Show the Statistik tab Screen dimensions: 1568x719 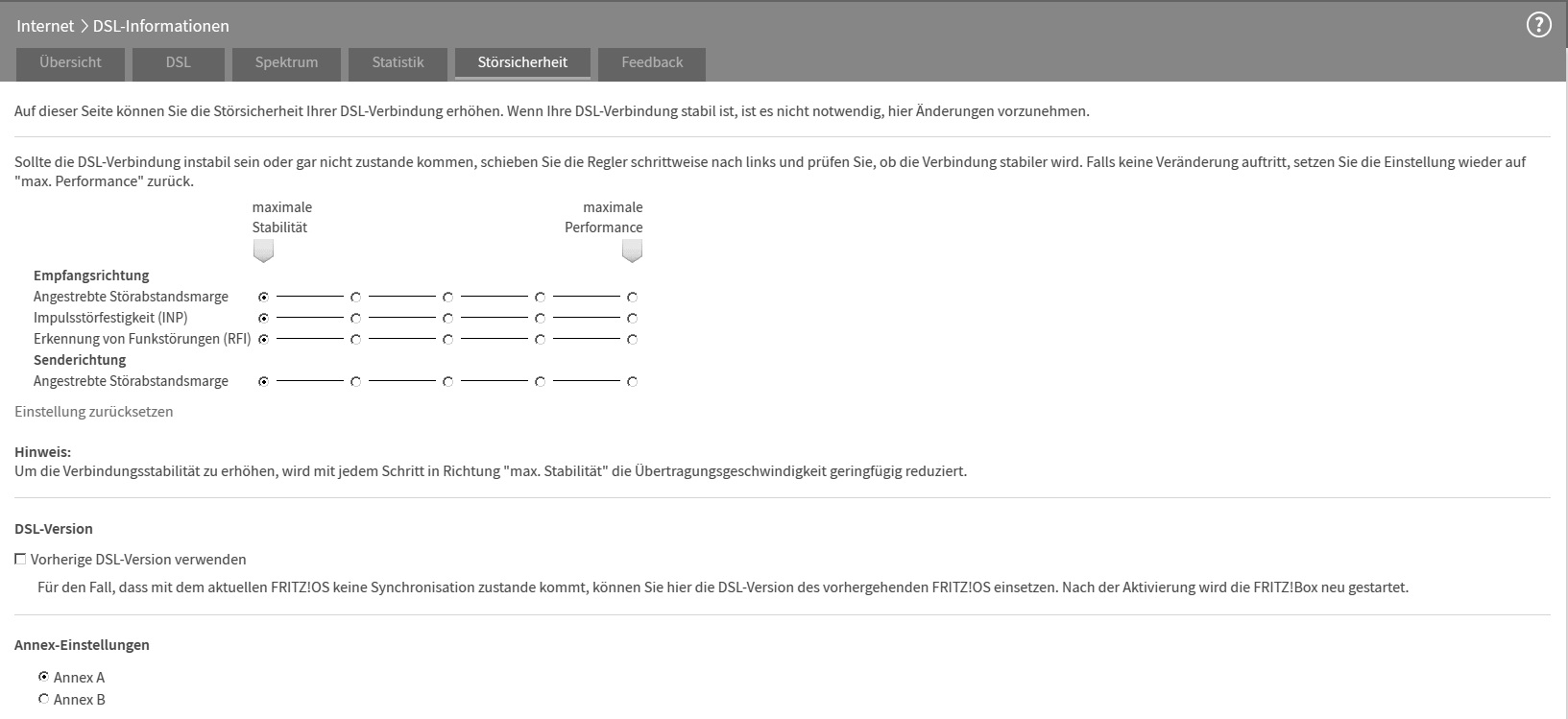[398, 62]
